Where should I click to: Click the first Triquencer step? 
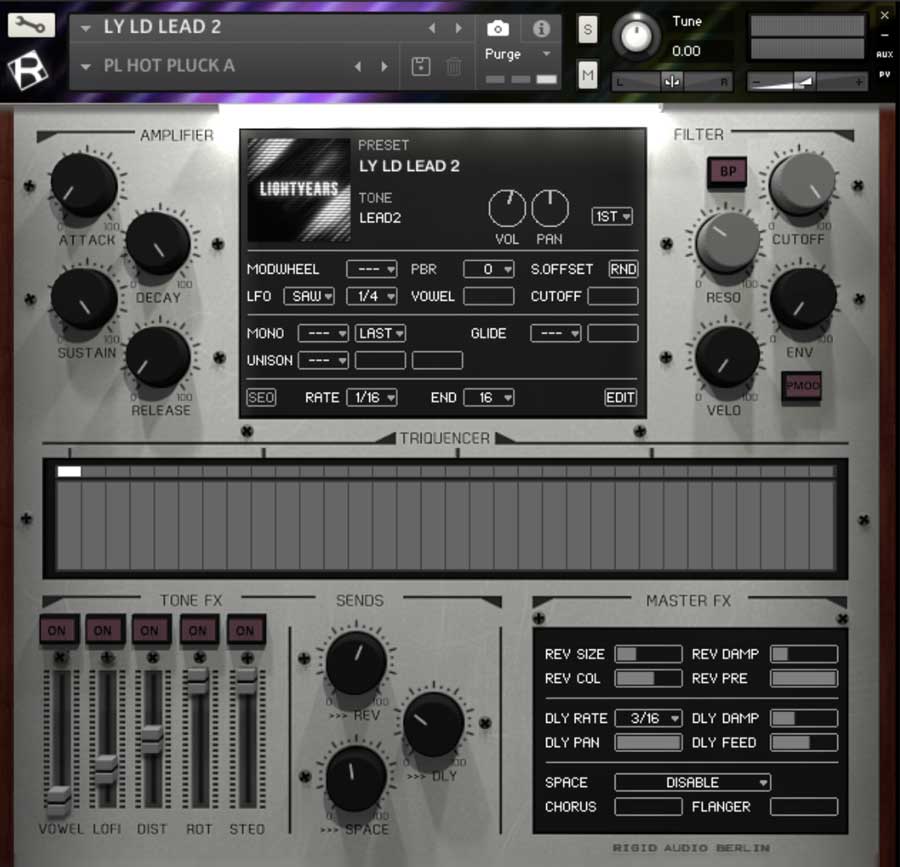tap(69, 472)
